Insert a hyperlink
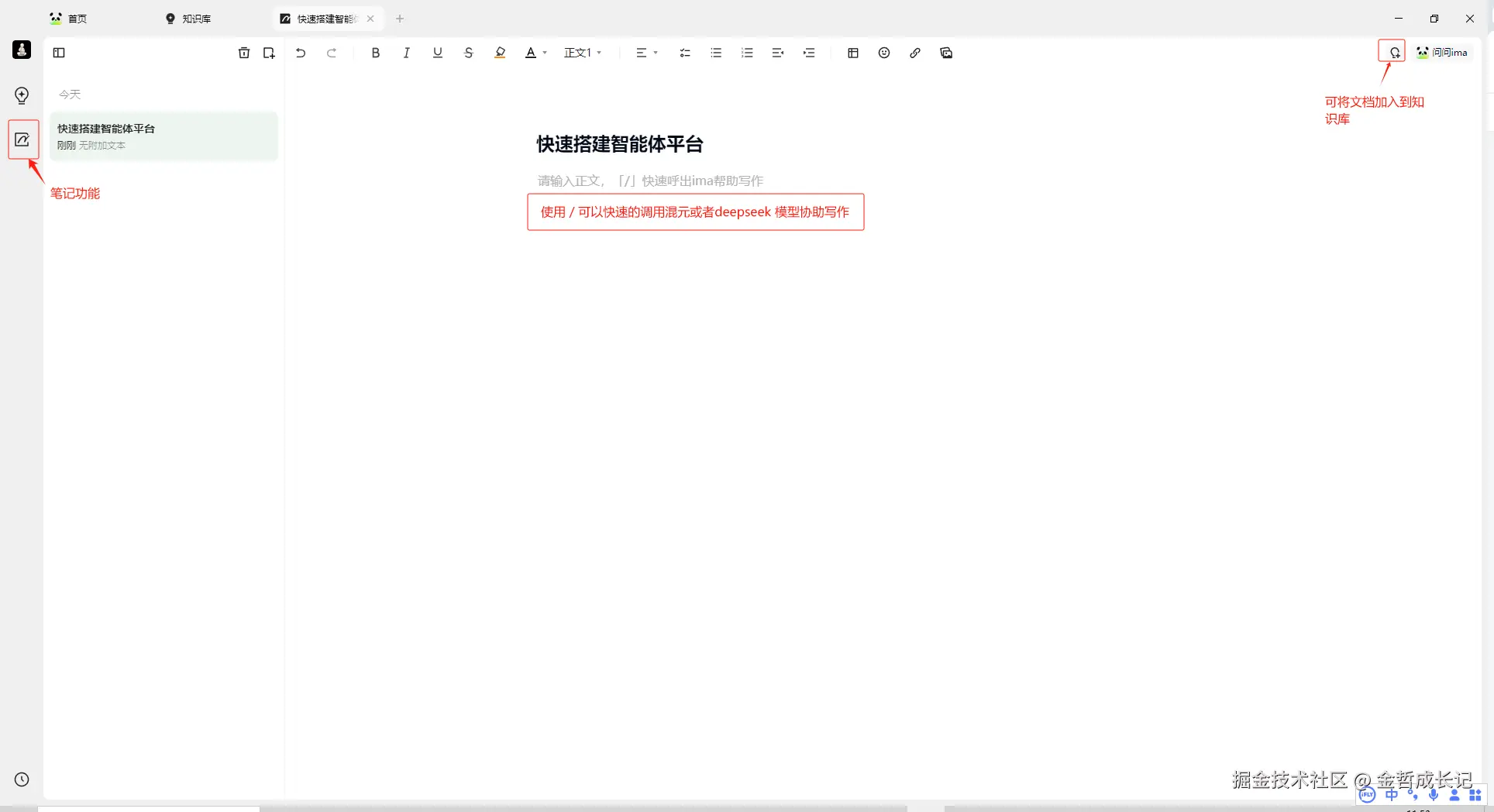The image size is (1494, 812). [x=915, y=53]
